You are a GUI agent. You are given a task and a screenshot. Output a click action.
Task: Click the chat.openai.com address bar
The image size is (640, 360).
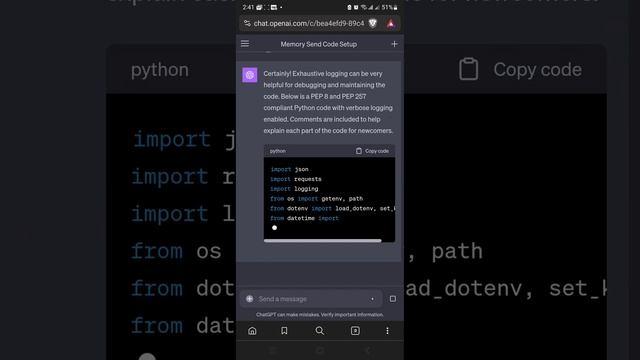[309, 24]
